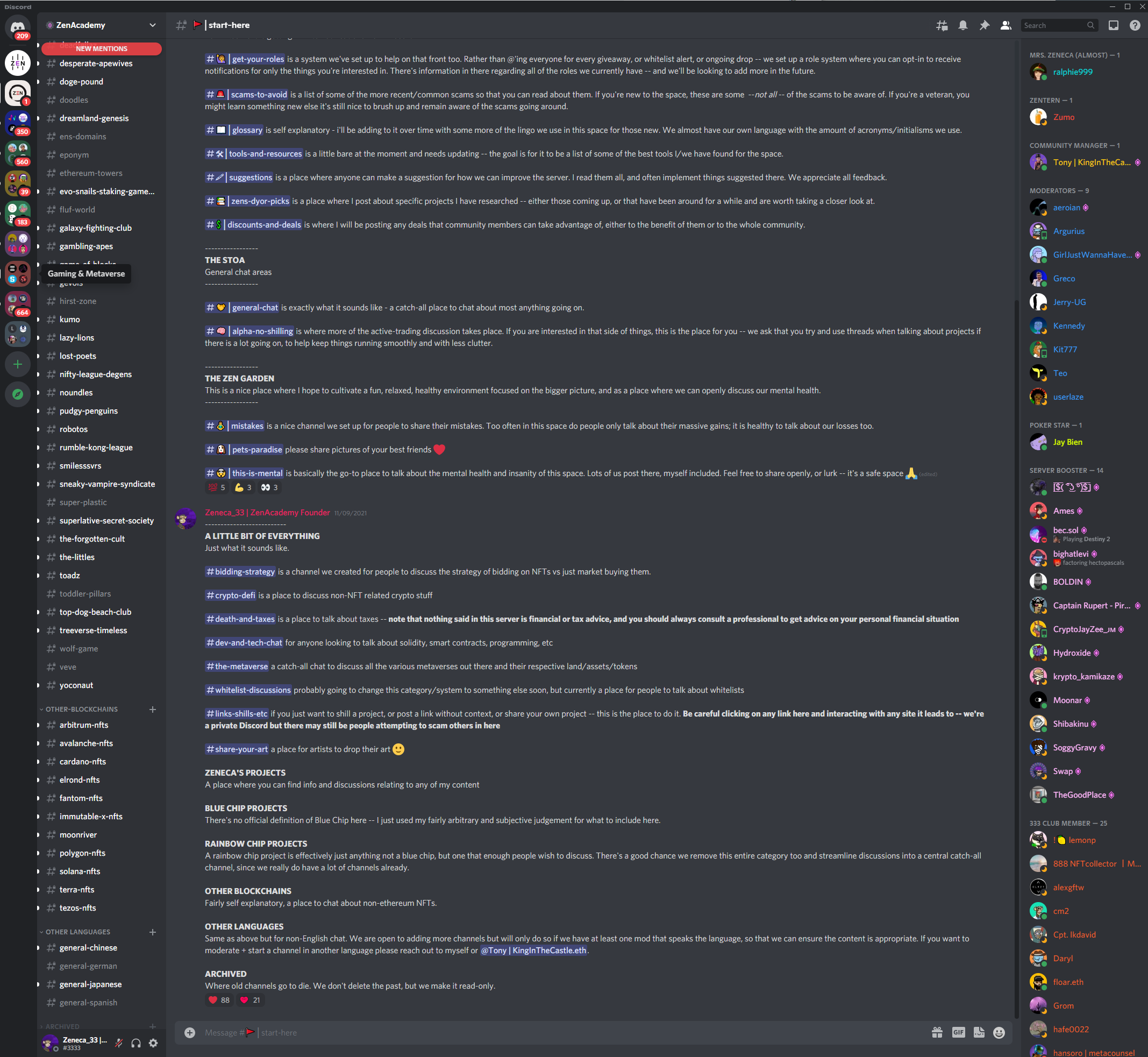
Task: Scroll up in the members list panel
Action: [x=1085, y=50]
